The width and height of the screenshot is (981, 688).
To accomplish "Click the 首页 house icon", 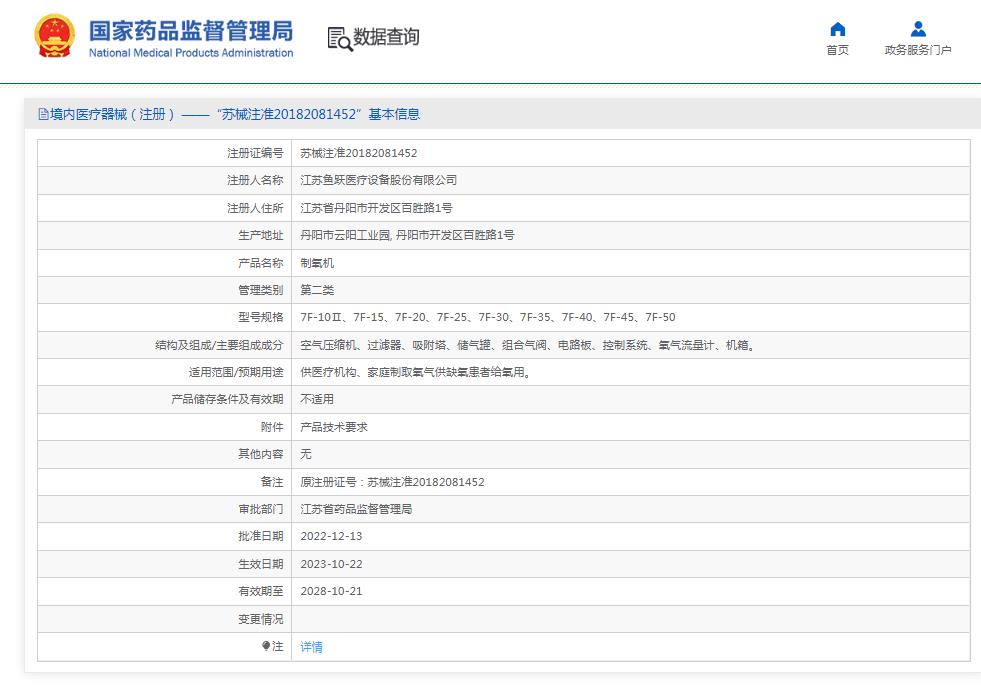I will point(837,29).
